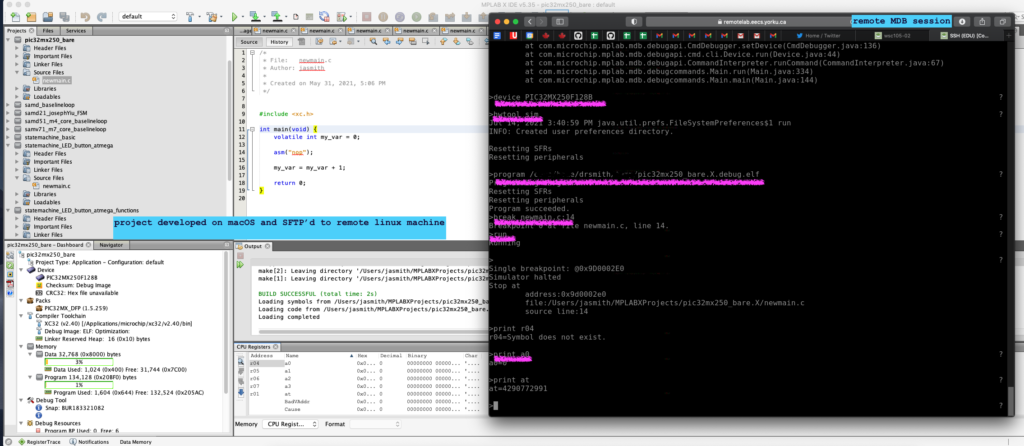The height and width of the screenshot is (446, 1024).
Task: Click the New File icon in MPLAB toolbar
Action: click(15, 17)
